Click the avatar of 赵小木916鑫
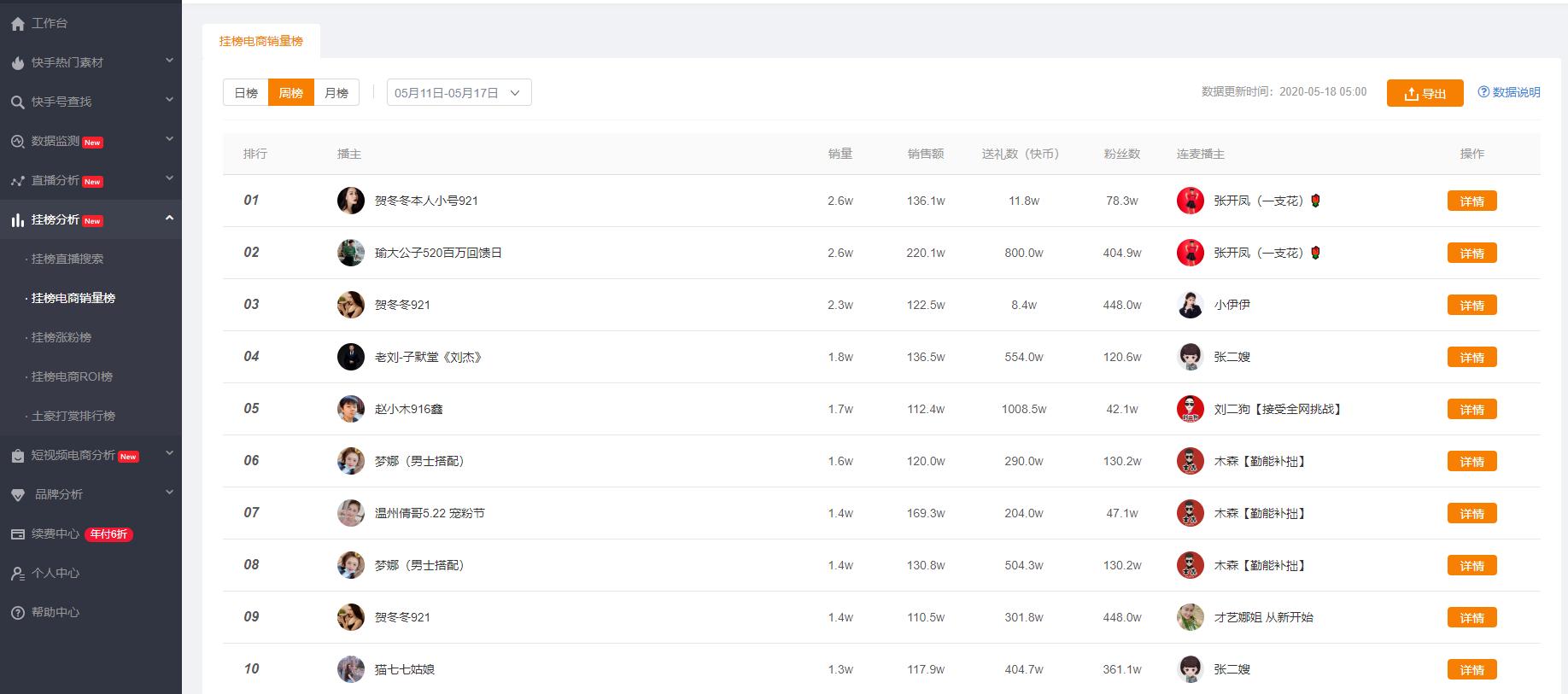 click(x=351, y=409)
